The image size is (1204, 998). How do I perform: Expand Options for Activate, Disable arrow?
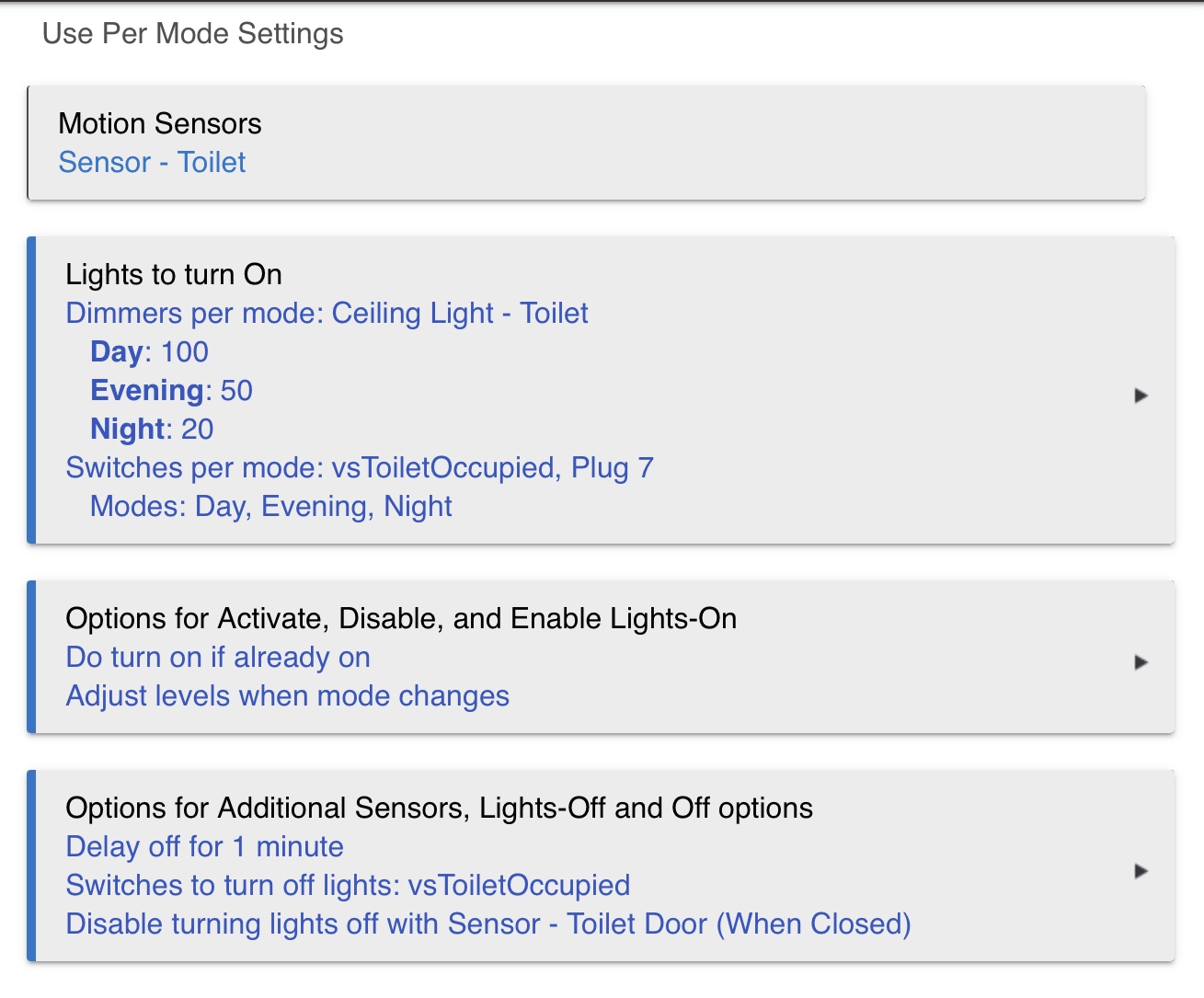1141,662
